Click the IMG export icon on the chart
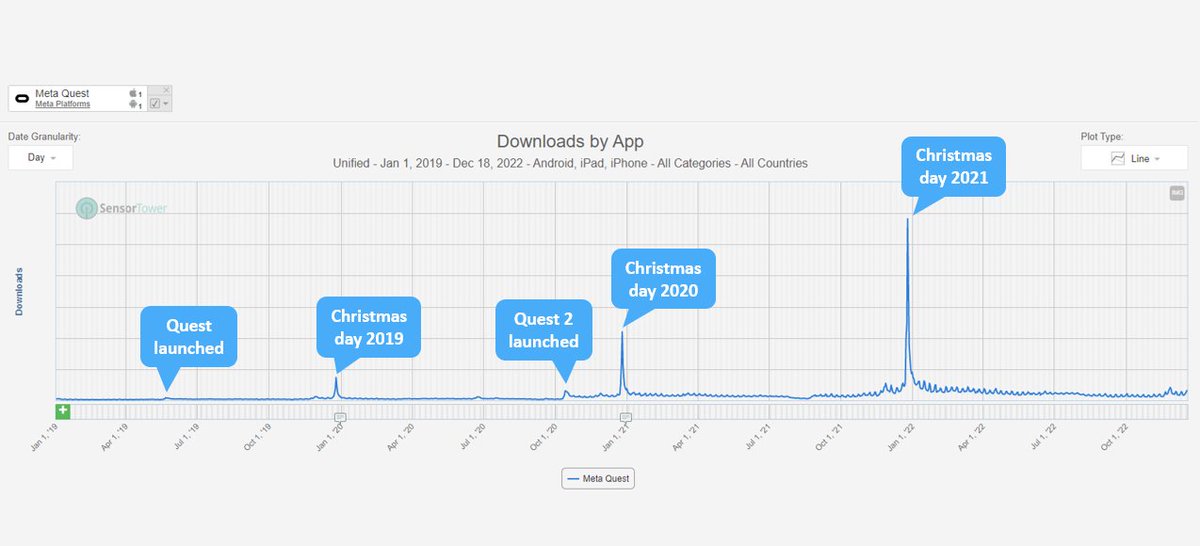Image resolution: width=1200 pixels, height=546 pixels. [1176, 193]
